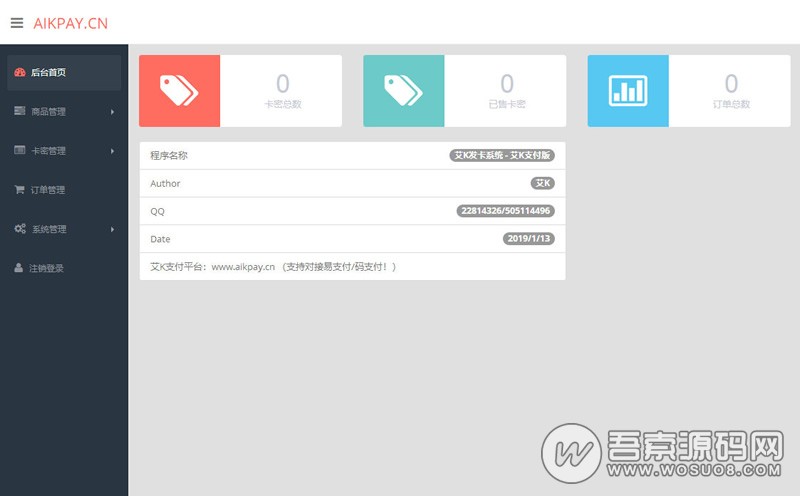This screenshot has height=496, width=800.
Task: Click the blue bar chart icon tile
Action: pyautogui.click(x=627, y=91)
